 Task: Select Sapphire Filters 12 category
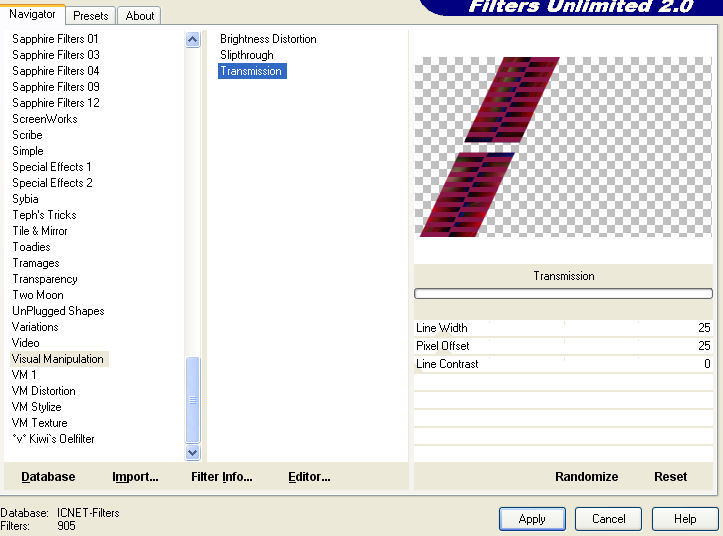[x=56, y=103]
